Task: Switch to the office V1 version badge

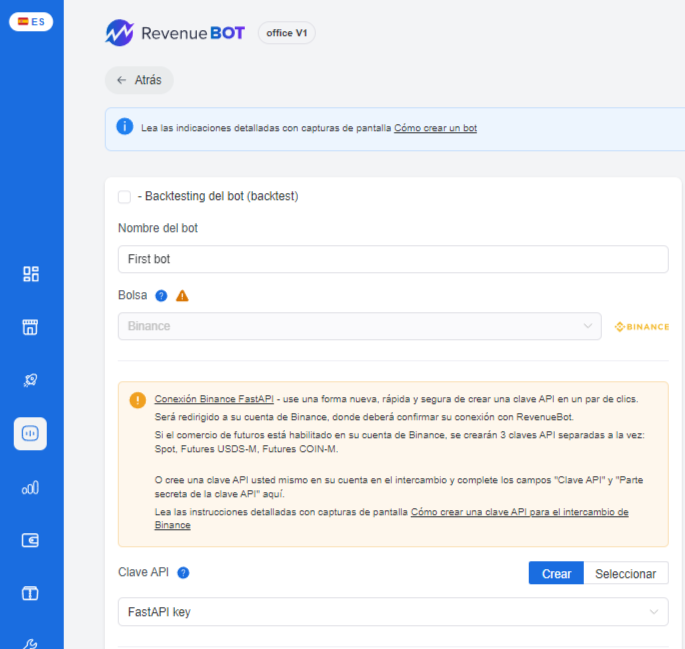Action: (287, 33)
